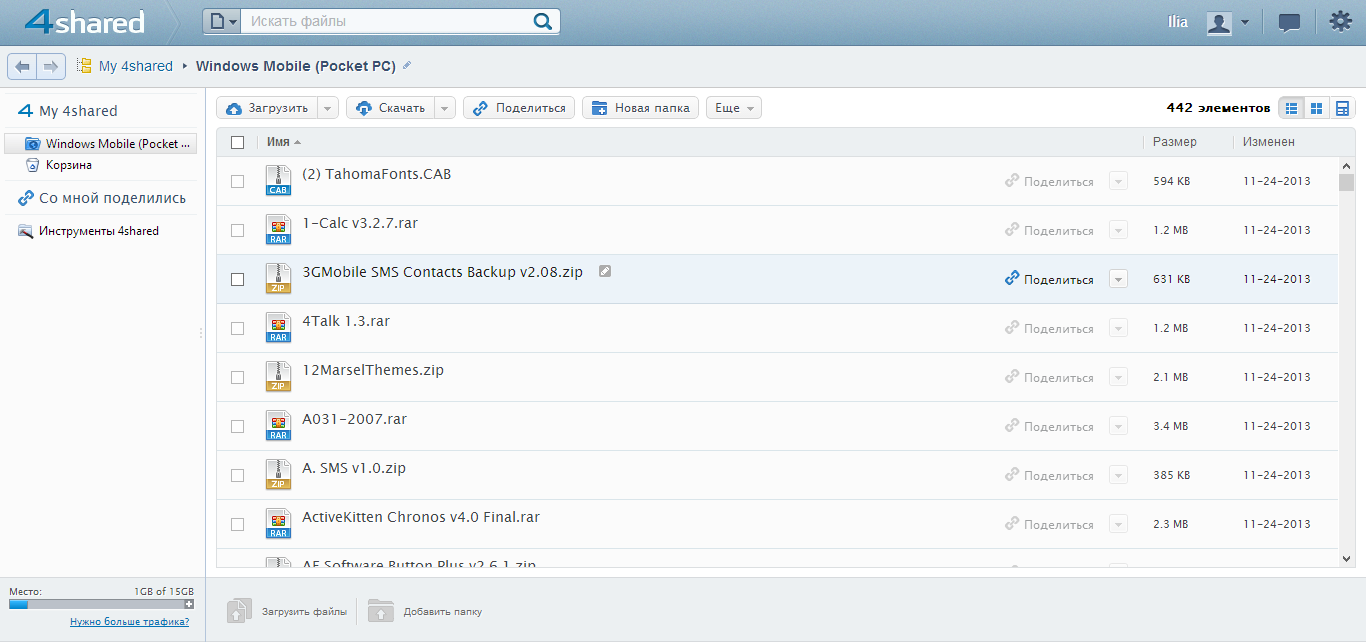Open share dropdown for (2) TahomaFonts.CAB
The height and width of the screenshot is (642, 1366).
[x=1118, y=182]
